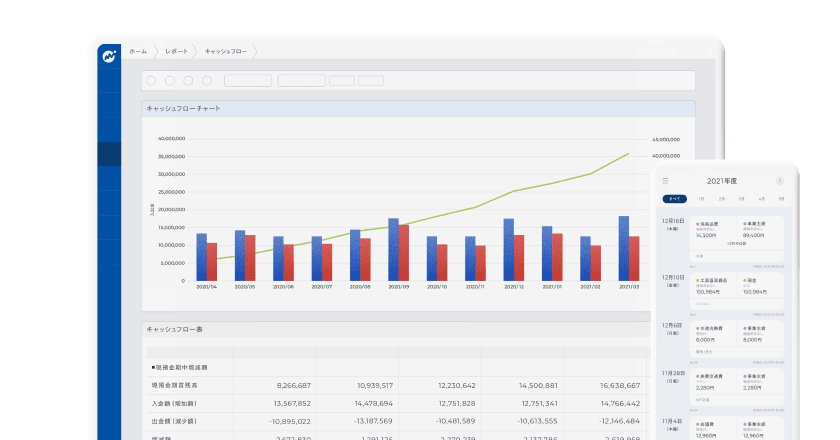The height and width of the screenshot is (440, 840).
Task: Tap the phone help question-mark icon
Action: (x=779, y=181)
